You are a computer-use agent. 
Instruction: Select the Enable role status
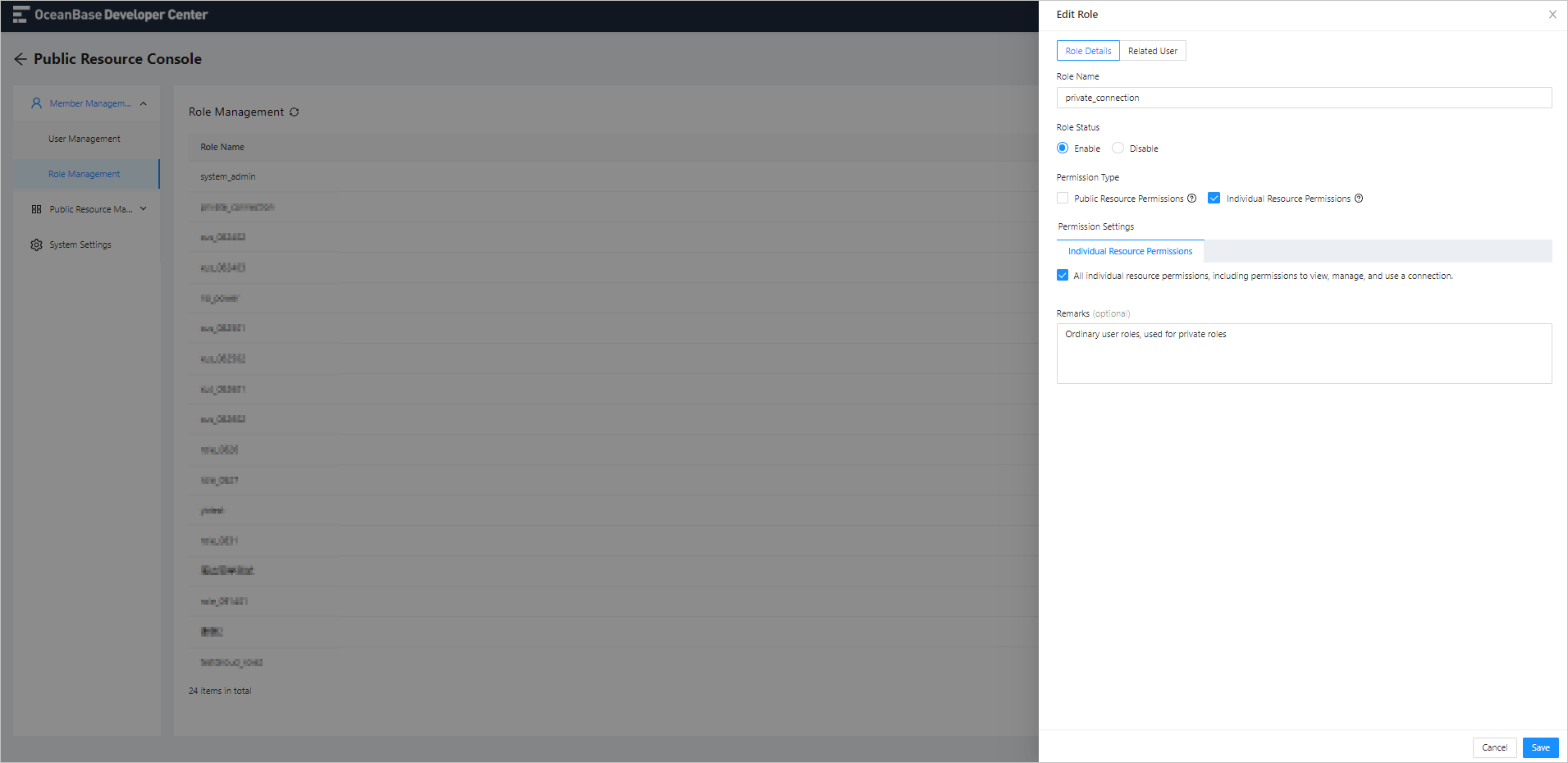tap(1063, 148)
